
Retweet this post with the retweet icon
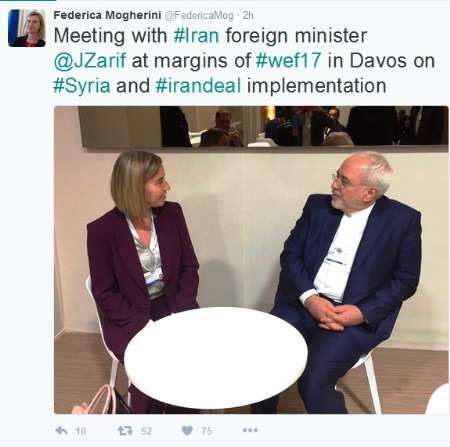point(126,431)
